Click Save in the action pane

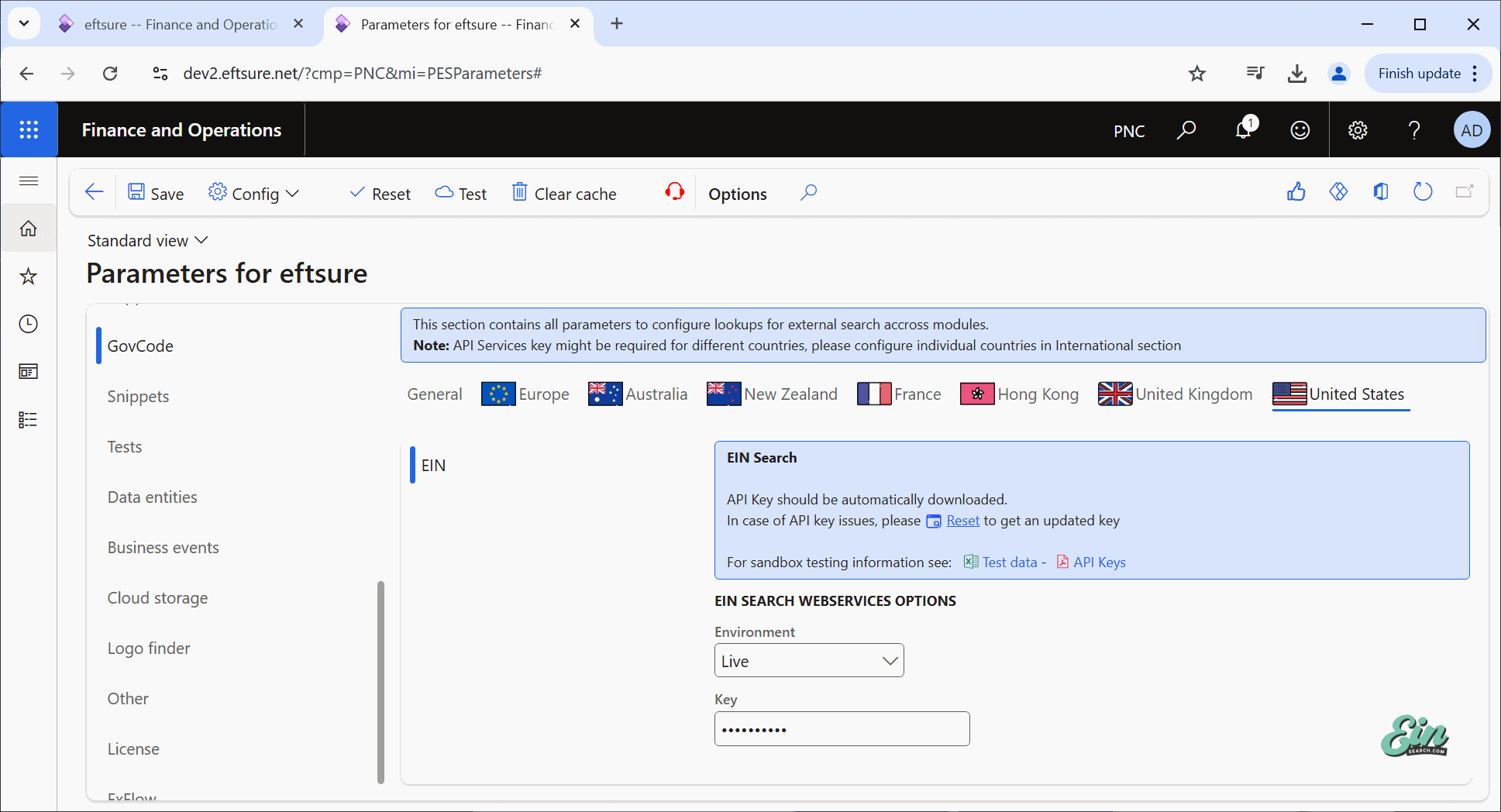(x=156, y=193)
